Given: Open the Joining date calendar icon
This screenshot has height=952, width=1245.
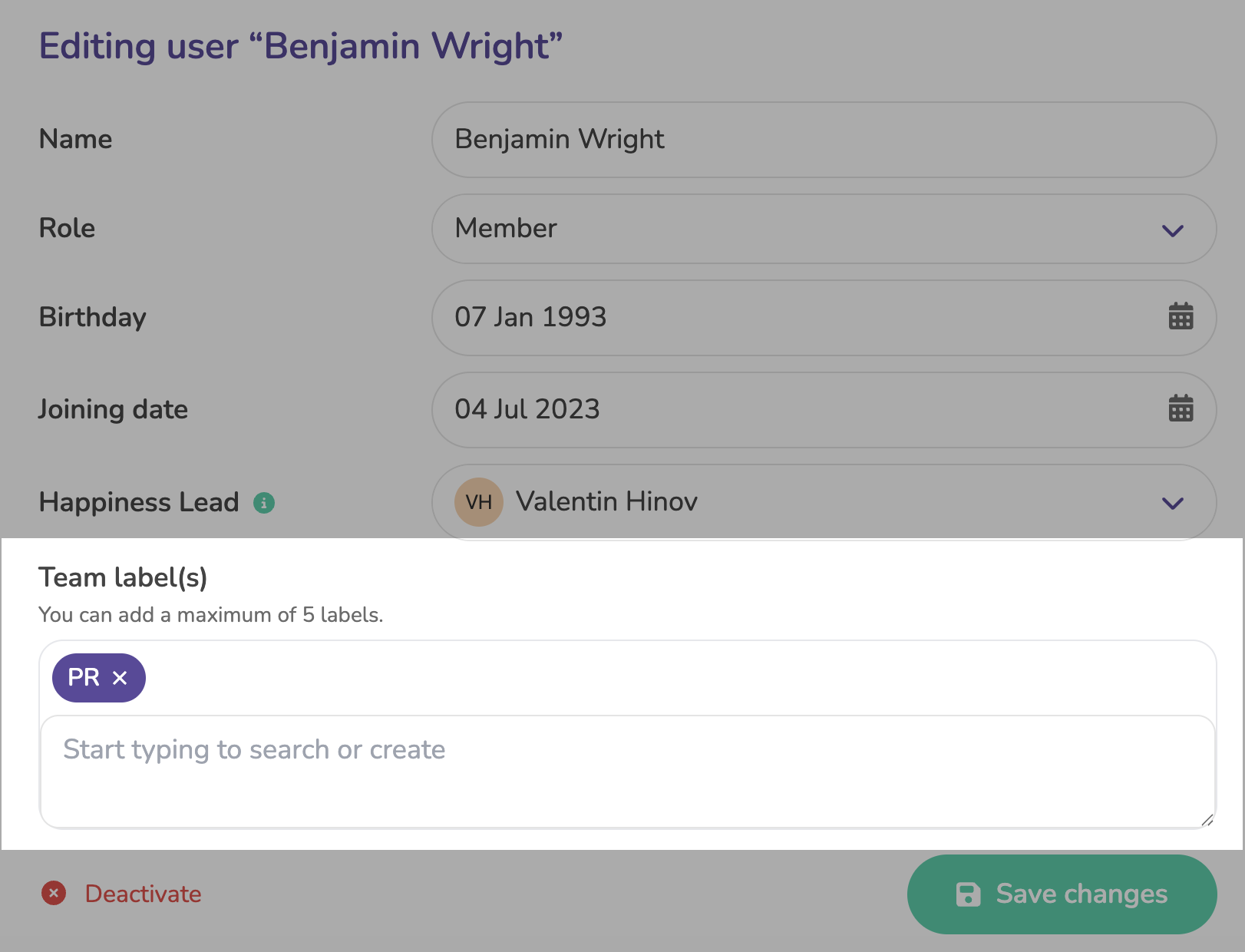Looking at the screenshot, I should tap(1181, 408).
